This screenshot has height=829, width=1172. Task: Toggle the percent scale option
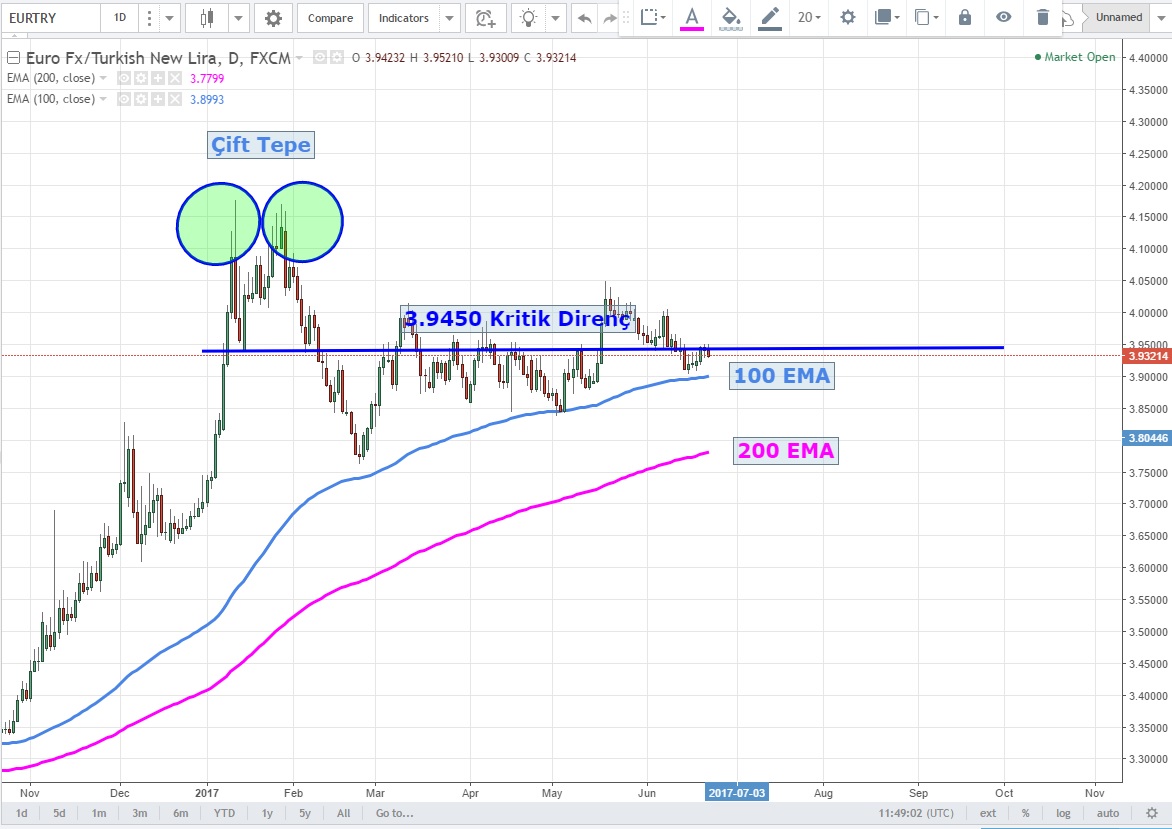point(1025,813)
